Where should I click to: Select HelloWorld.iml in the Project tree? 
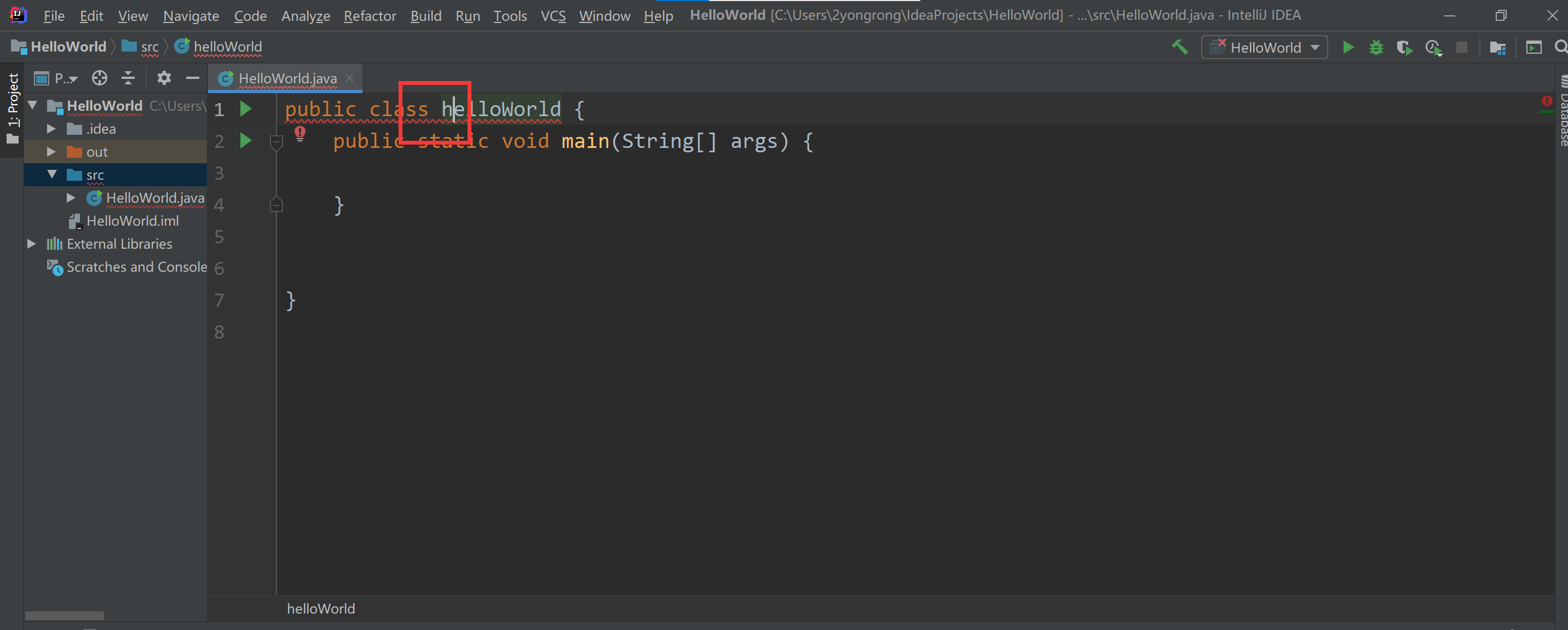(132, 221)
